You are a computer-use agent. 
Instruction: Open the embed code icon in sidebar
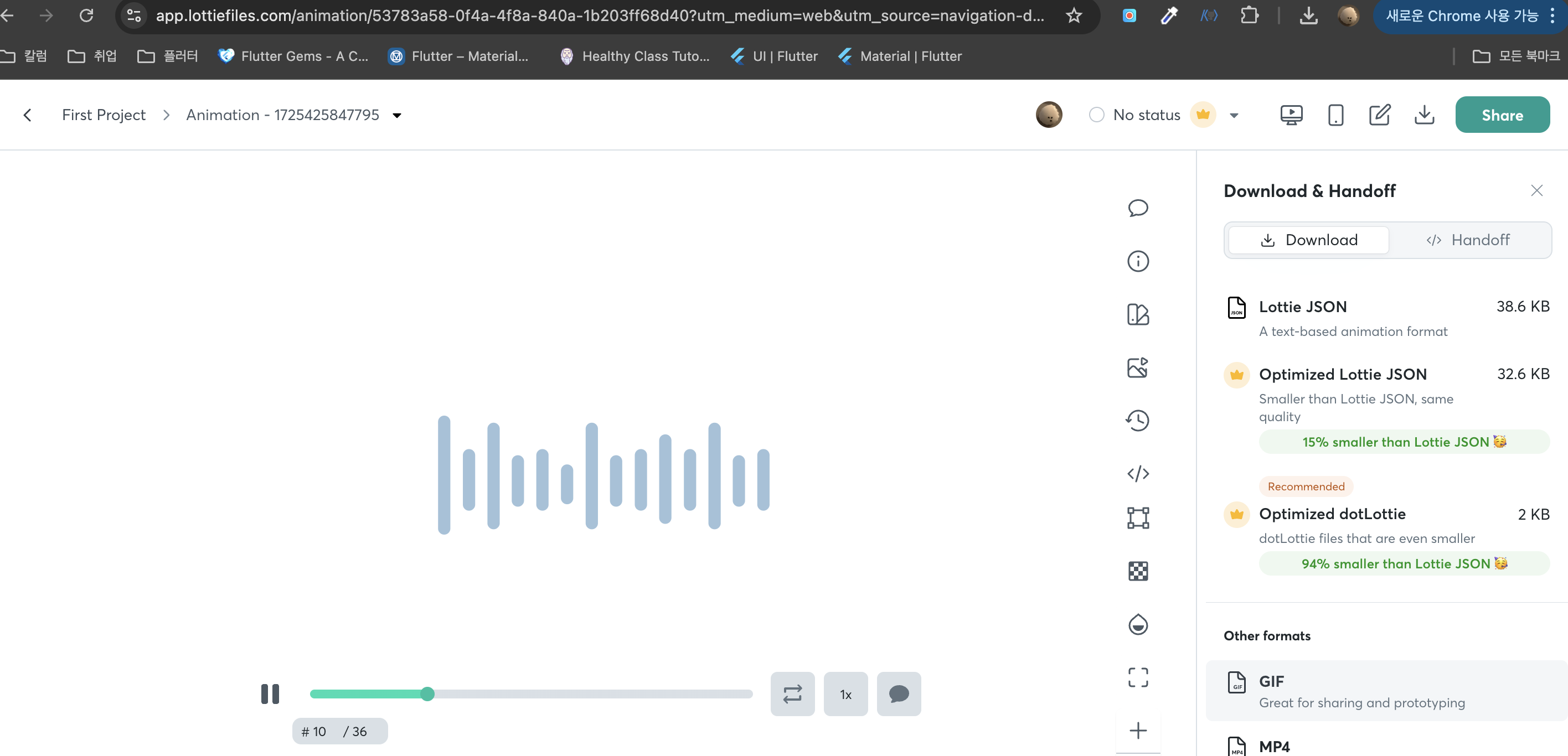point(1138,473)
